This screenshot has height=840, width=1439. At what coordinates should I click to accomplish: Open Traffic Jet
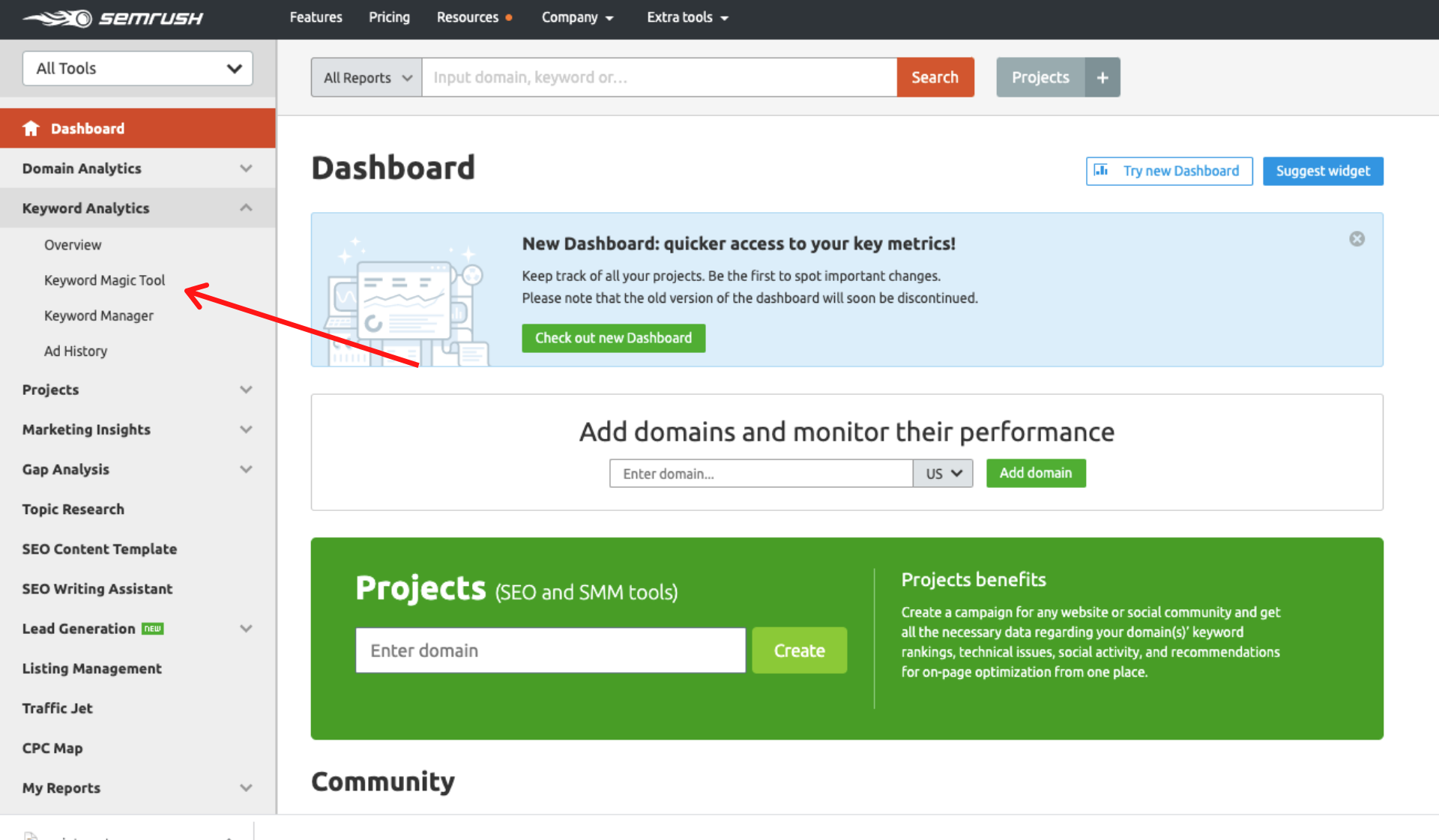pyautogui.click(x=57, y=708)
